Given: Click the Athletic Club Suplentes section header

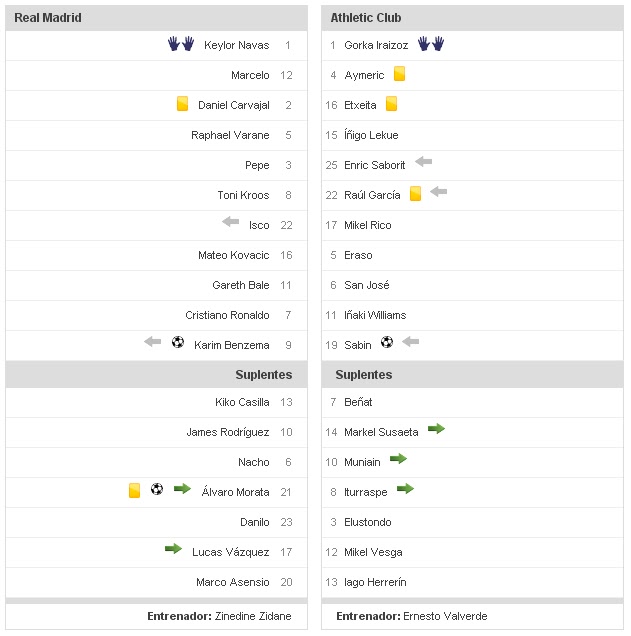Looking at the screenshot, I should (364, 375).
